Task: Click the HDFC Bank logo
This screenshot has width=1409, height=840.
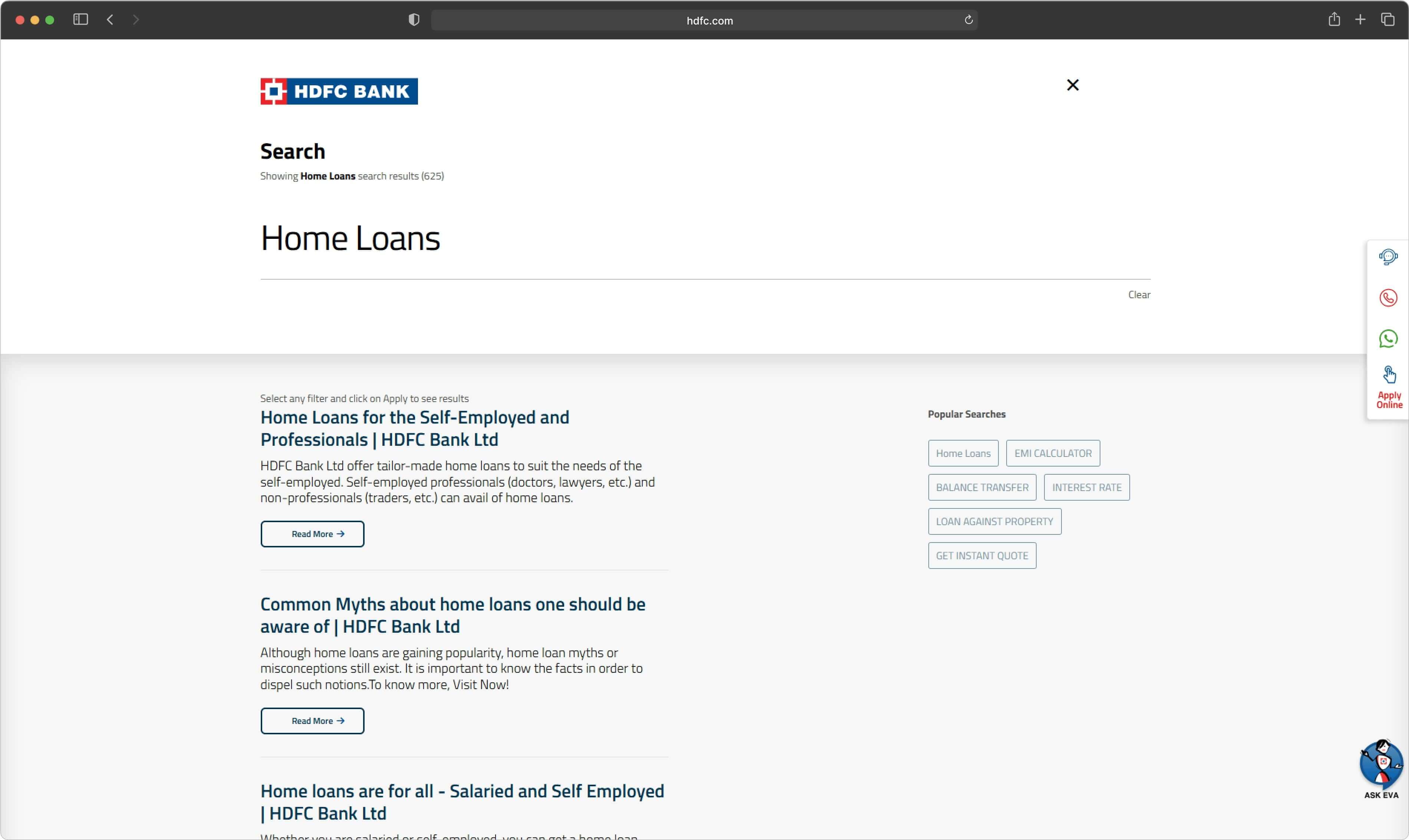Action: point(339,91)
